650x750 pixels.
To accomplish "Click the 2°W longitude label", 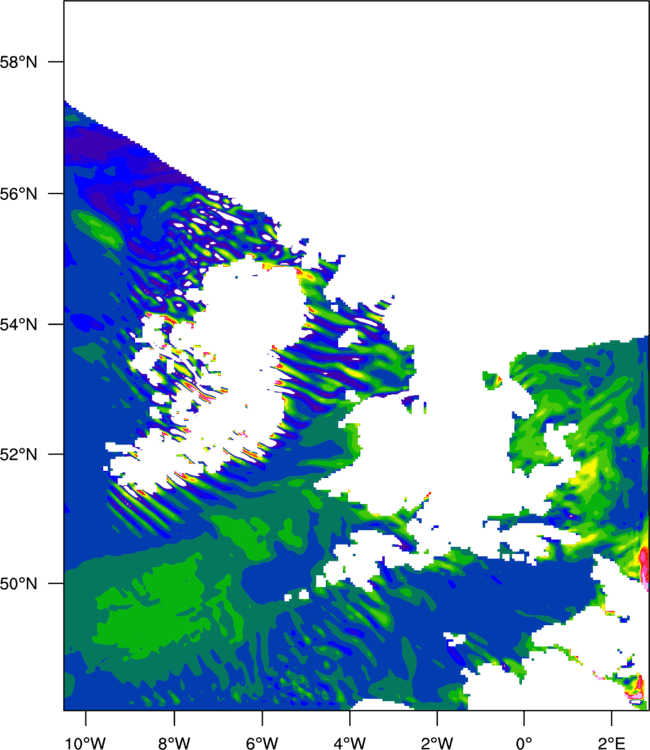I will tap(437, 743).
